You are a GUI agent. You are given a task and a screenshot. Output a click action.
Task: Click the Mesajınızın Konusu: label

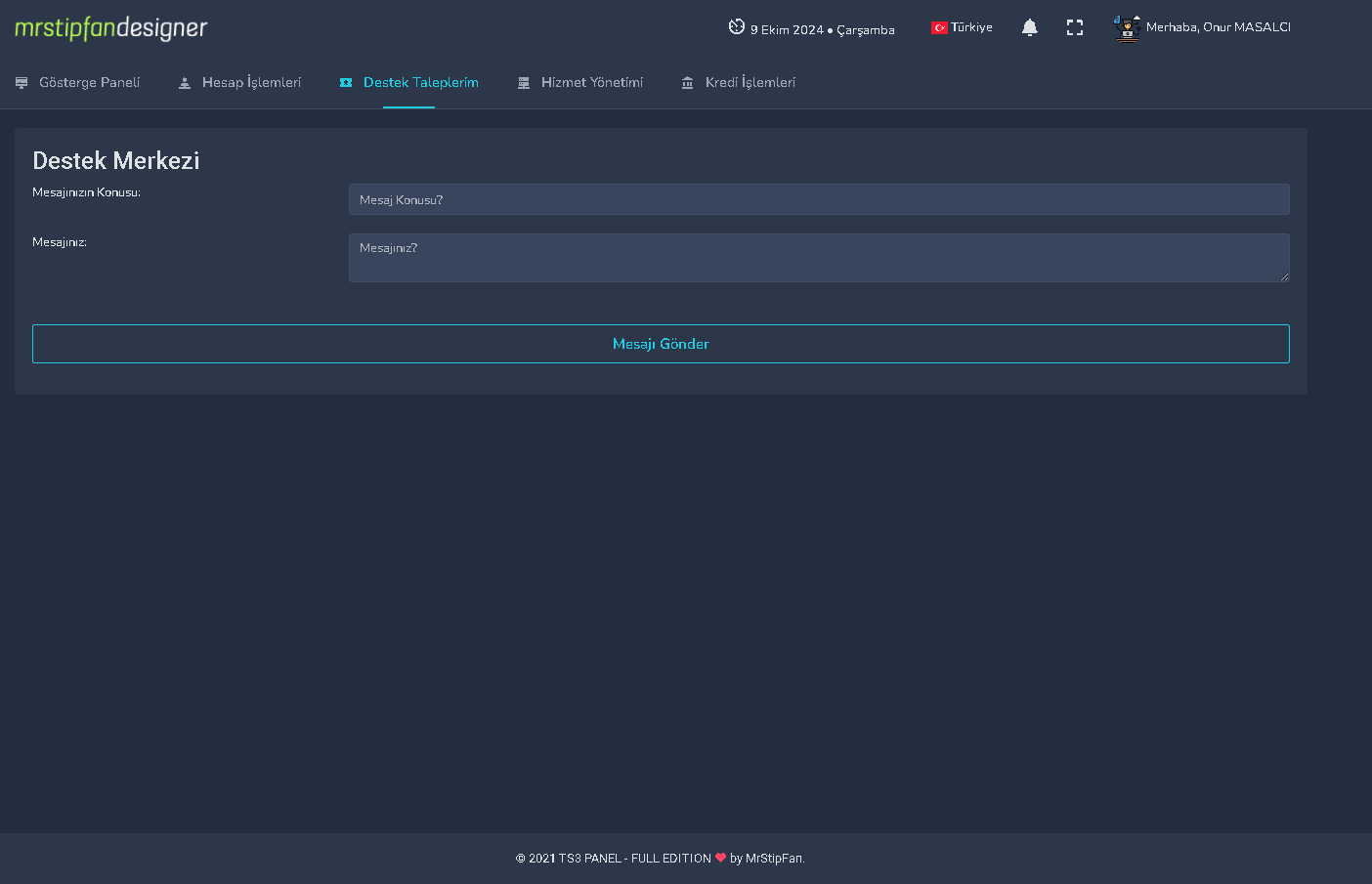(x=86, y=192)
